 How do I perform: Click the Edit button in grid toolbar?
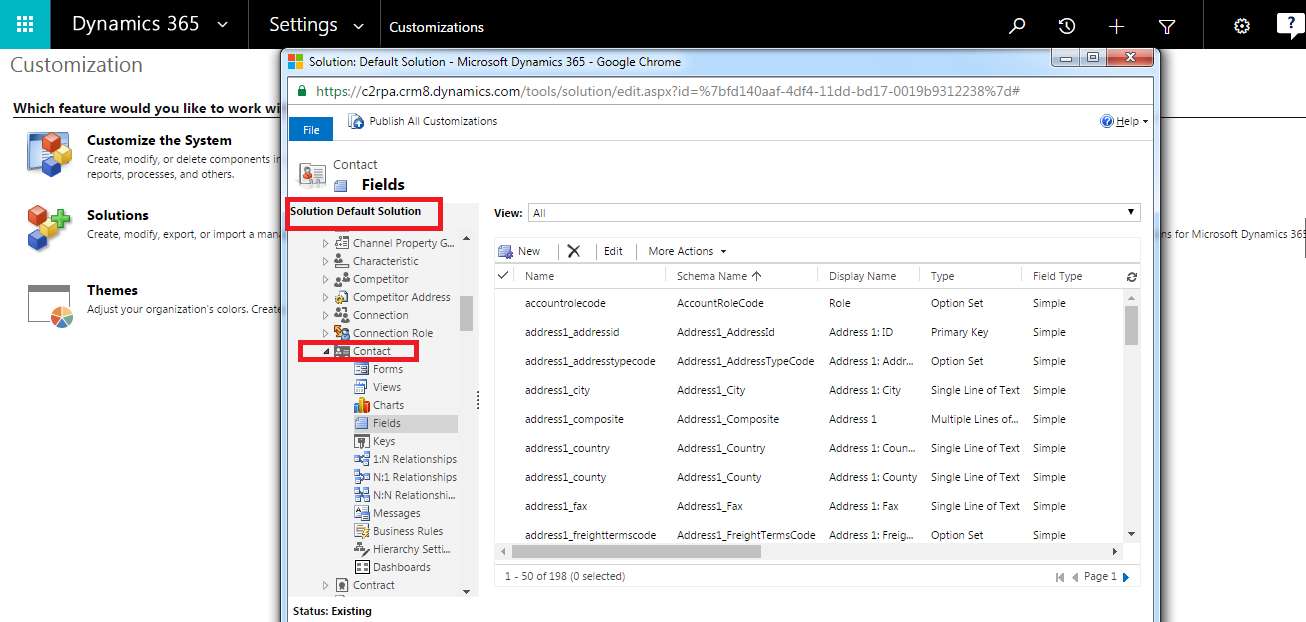click(x=613, y=251)
